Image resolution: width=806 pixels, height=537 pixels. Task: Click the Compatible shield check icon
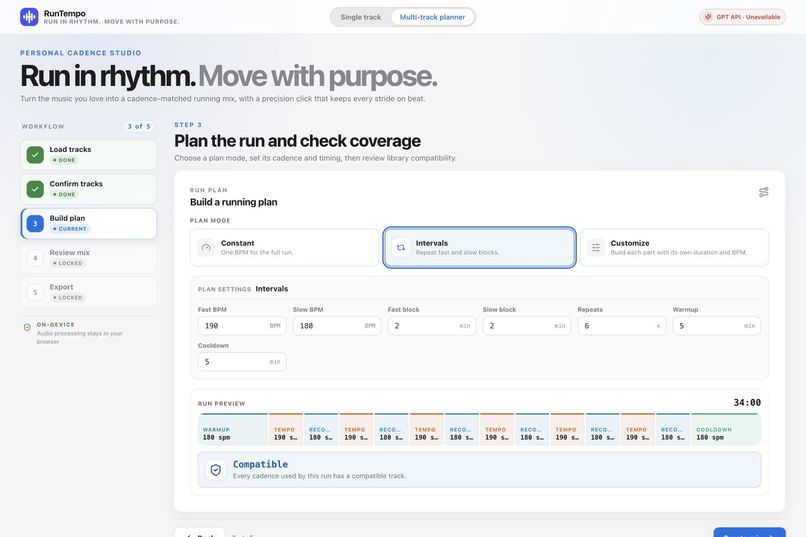[216, 470]
